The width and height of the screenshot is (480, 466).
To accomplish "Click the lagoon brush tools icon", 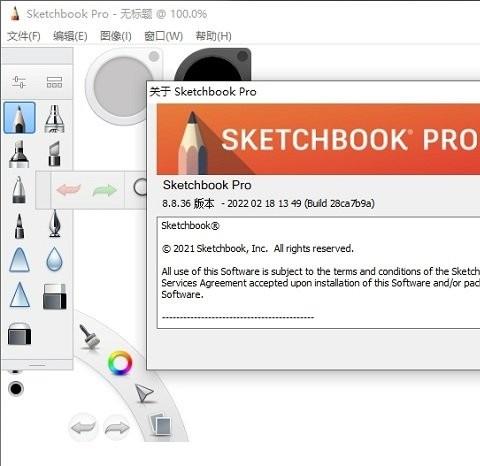I will tap(89, 337).
